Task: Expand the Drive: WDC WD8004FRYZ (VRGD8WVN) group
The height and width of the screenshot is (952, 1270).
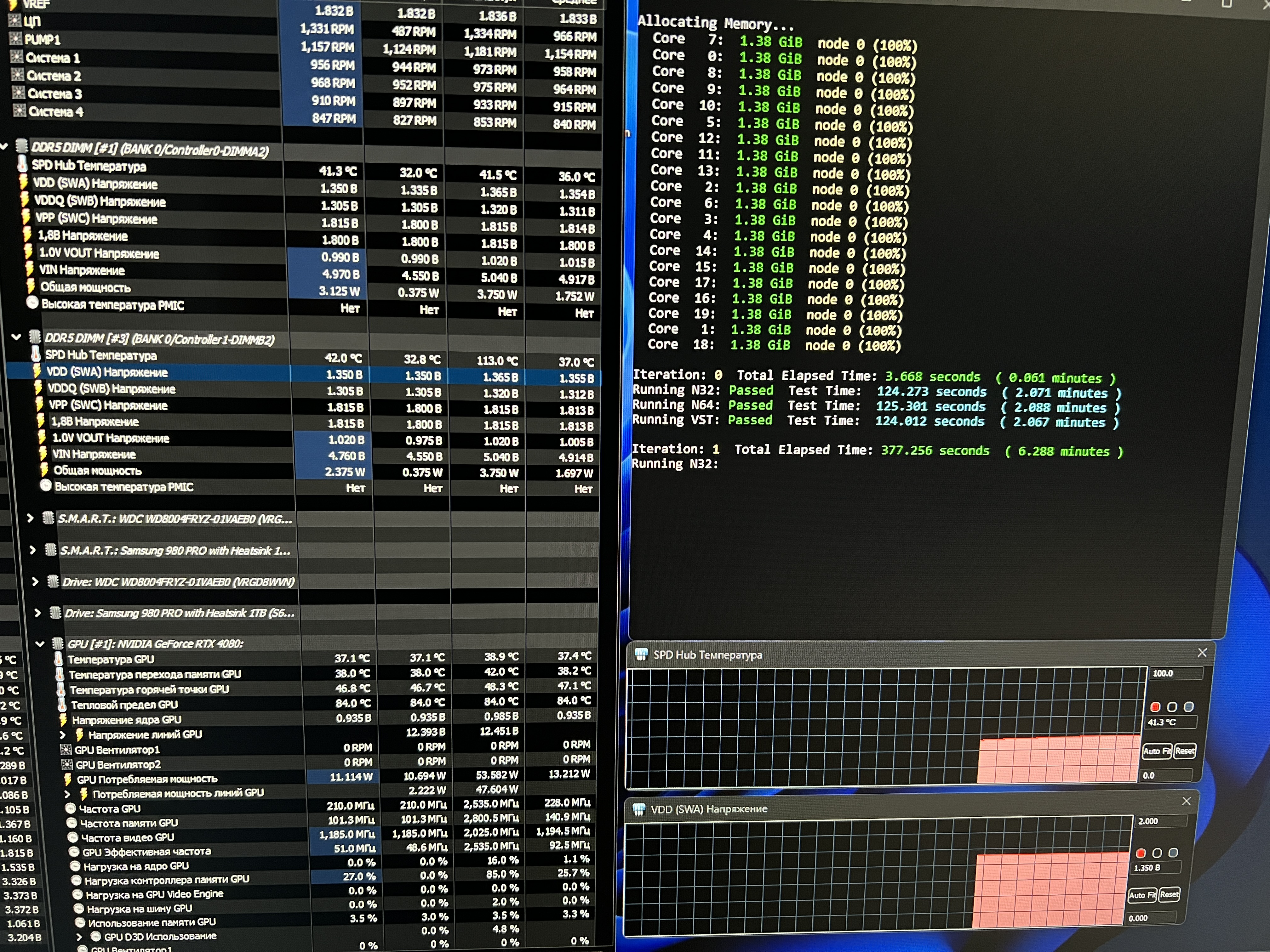Action: pos(35,582)
